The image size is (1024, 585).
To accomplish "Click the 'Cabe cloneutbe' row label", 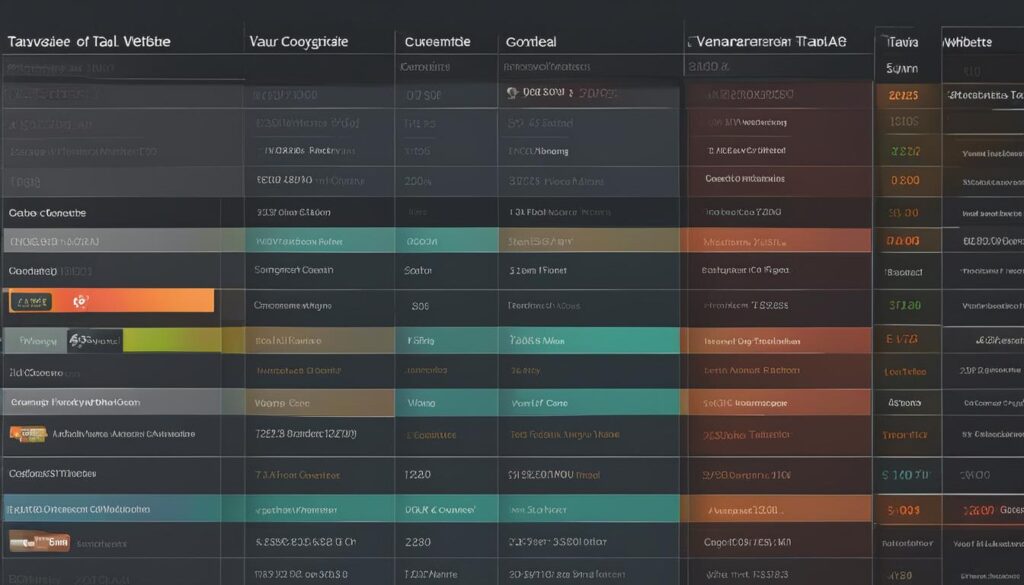I will (47, 213).
